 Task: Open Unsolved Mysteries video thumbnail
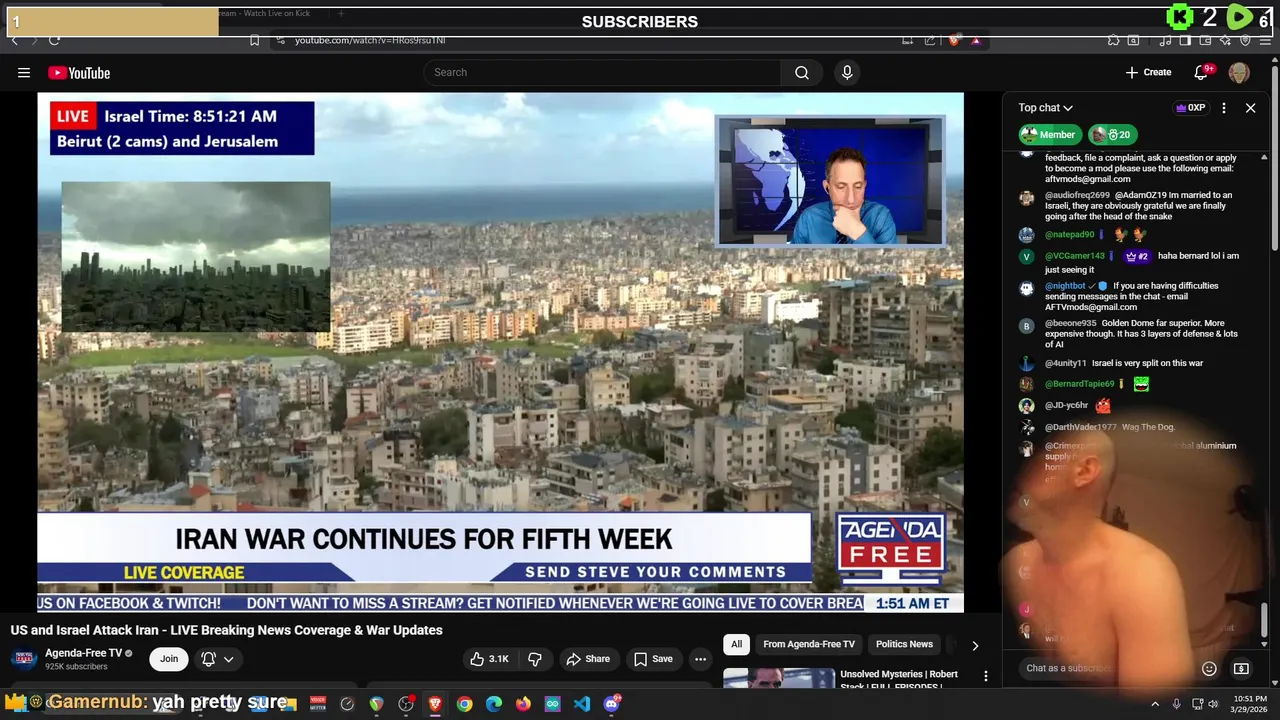tap(779, 678)
